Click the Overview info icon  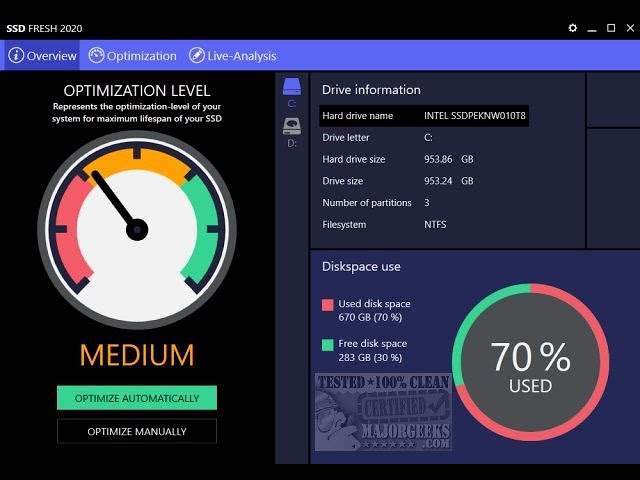[16, 55]
